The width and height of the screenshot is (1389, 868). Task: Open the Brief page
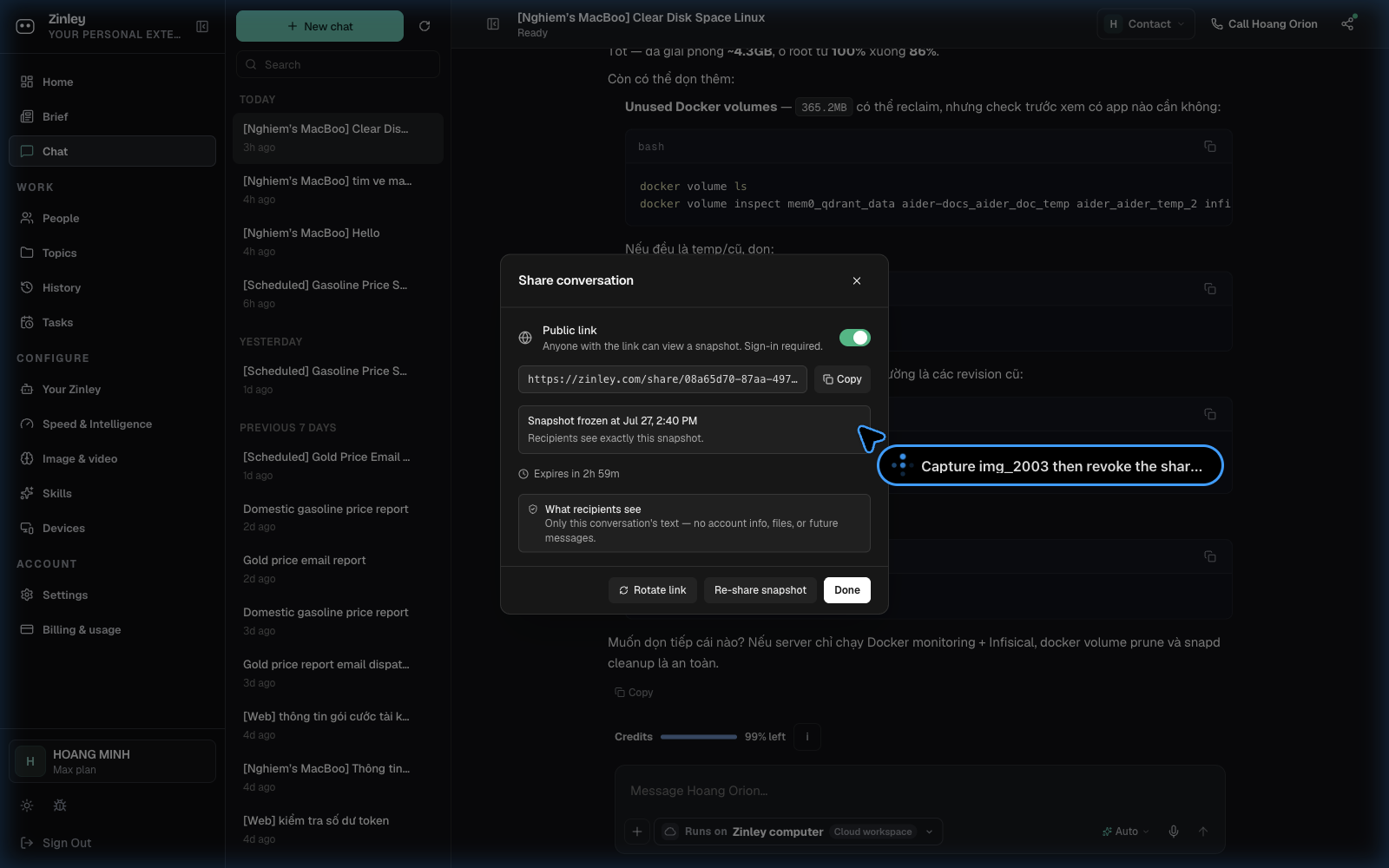[112, 116]
